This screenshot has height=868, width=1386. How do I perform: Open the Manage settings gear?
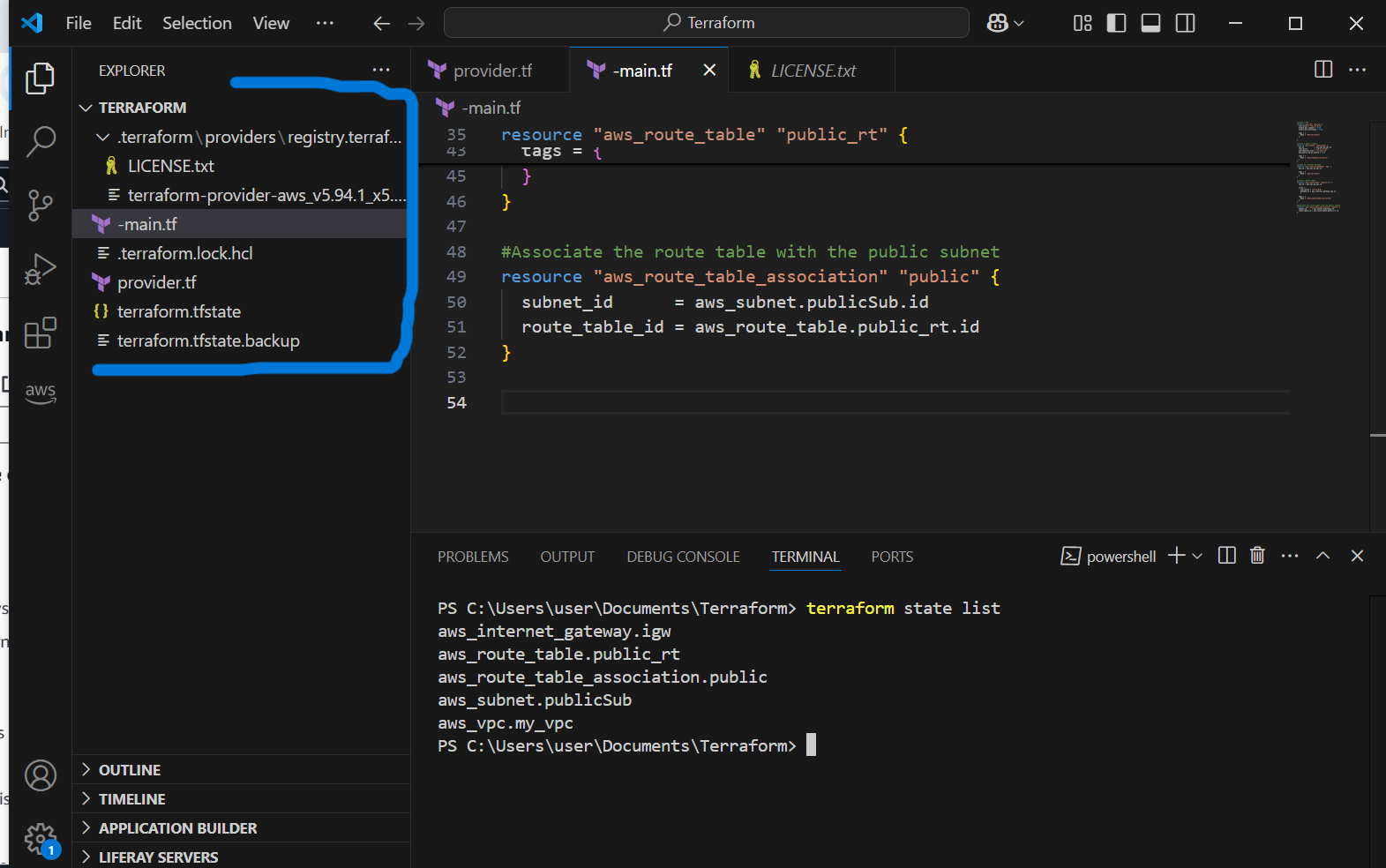(41, 839)
